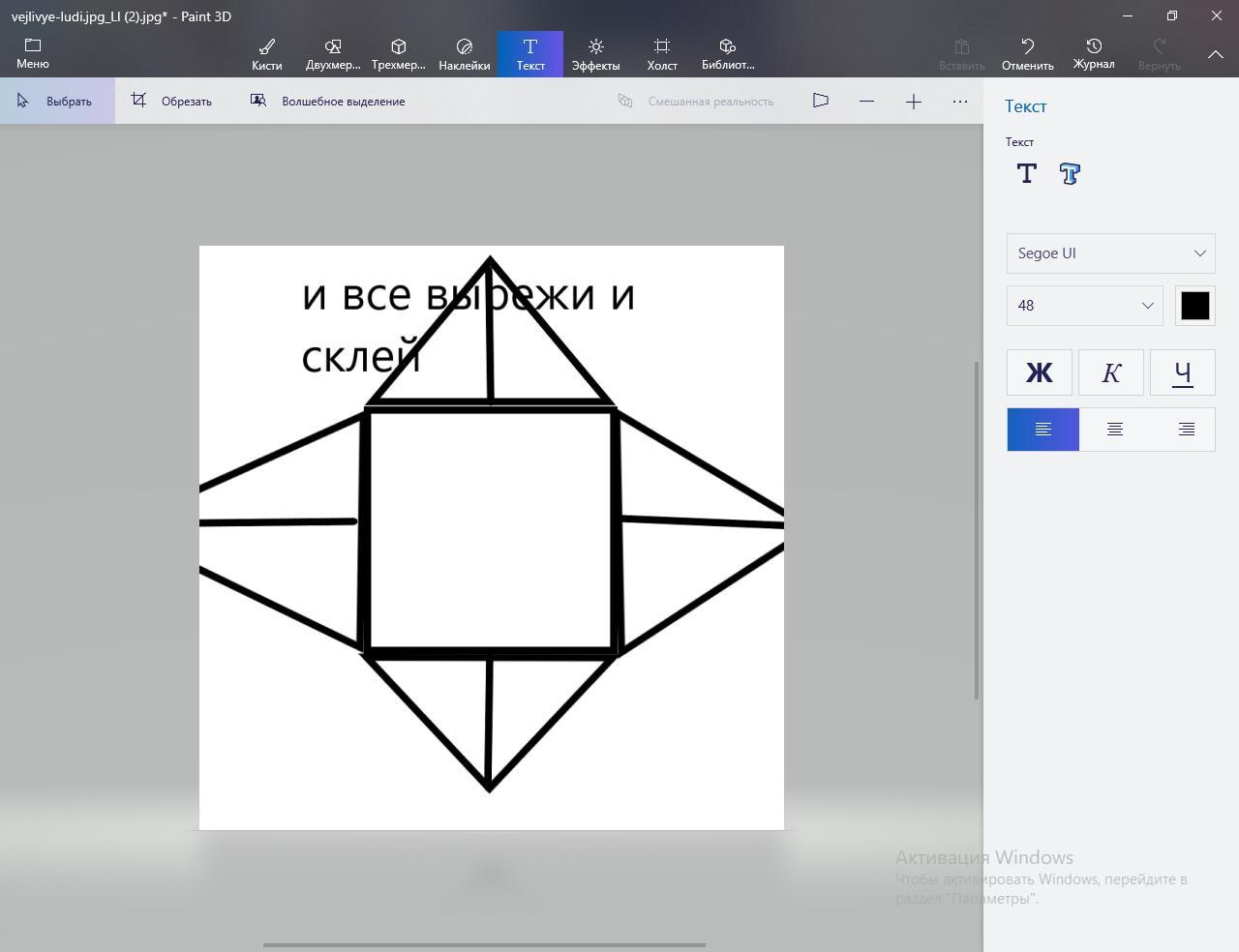Viewport: 1239px width, 952px height.
Task: Open the Stickers (Наклейки) panel
Action: [465, 54]
